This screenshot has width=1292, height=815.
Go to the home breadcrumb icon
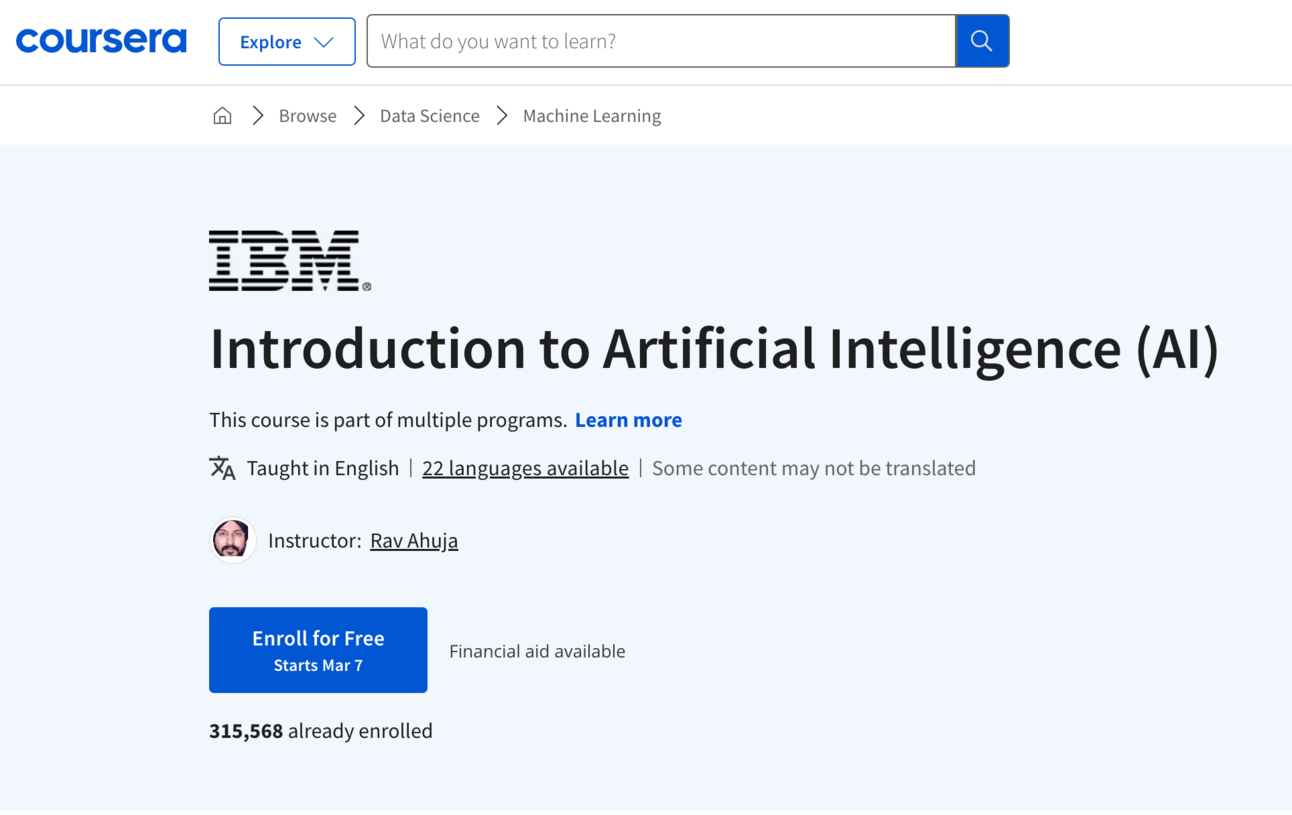point(222,116)
